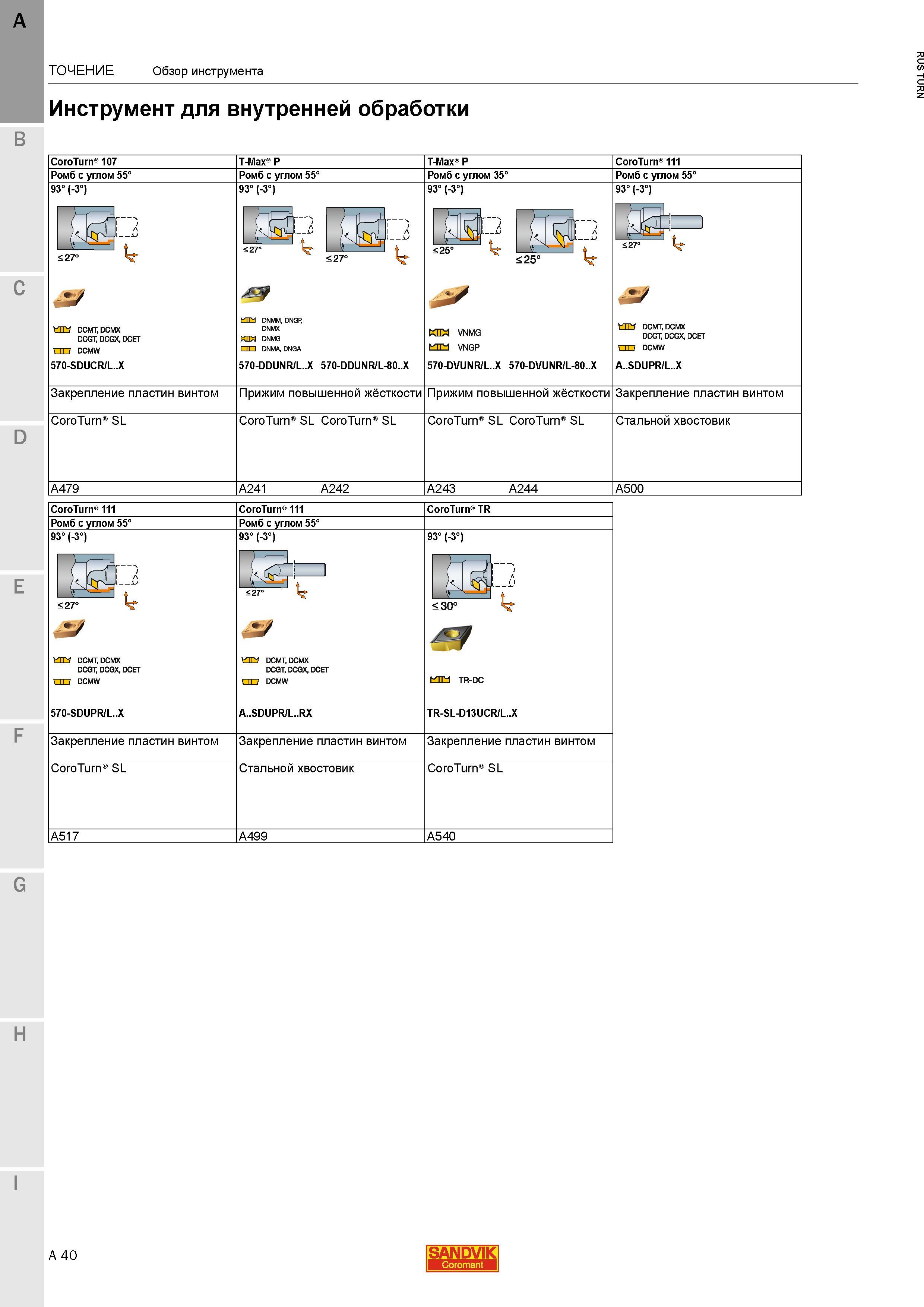
Task: Open page reference A517
Action: [65, 836]
